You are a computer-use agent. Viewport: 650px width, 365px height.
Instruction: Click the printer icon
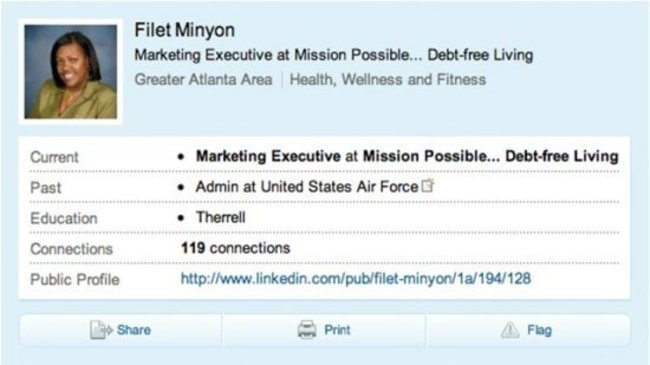pos(307,330)
